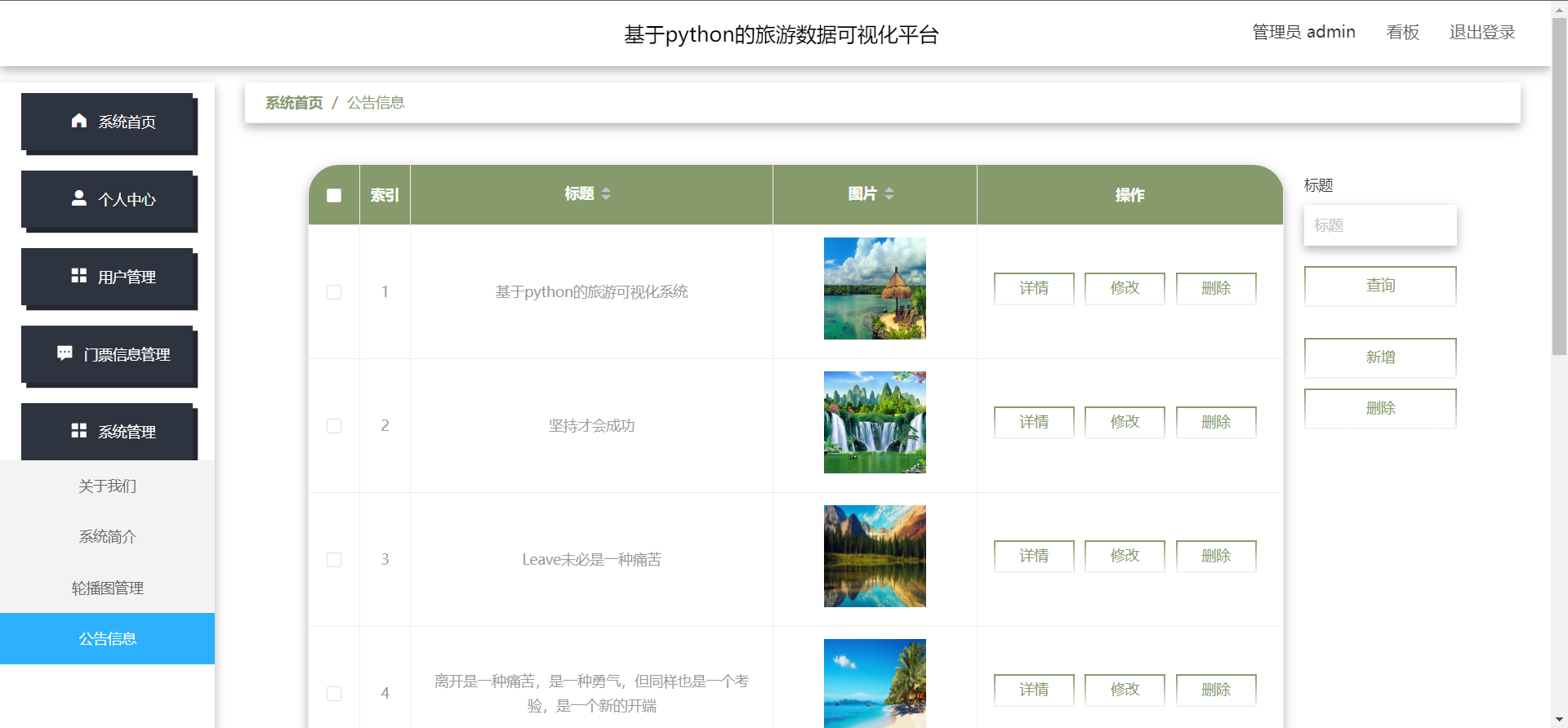Open the waterfall thumbnail in row 2
The width and height of the screenshot is (1568, 728).
pos(875,422)
